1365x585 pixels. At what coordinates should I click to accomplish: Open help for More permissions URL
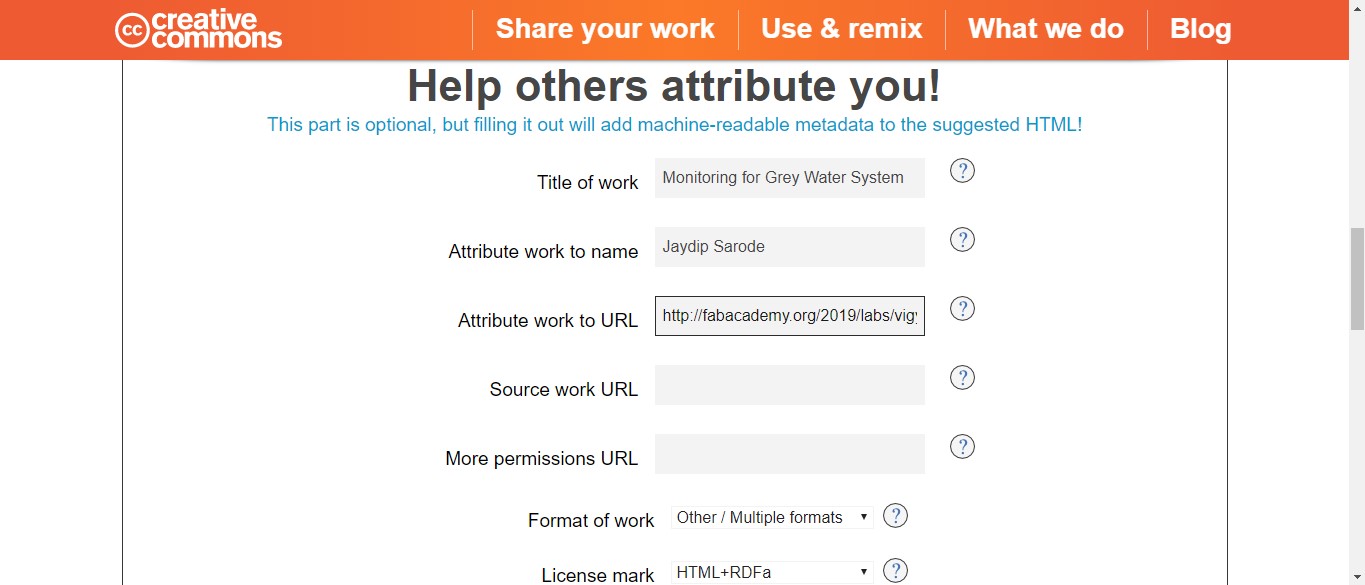962,447
